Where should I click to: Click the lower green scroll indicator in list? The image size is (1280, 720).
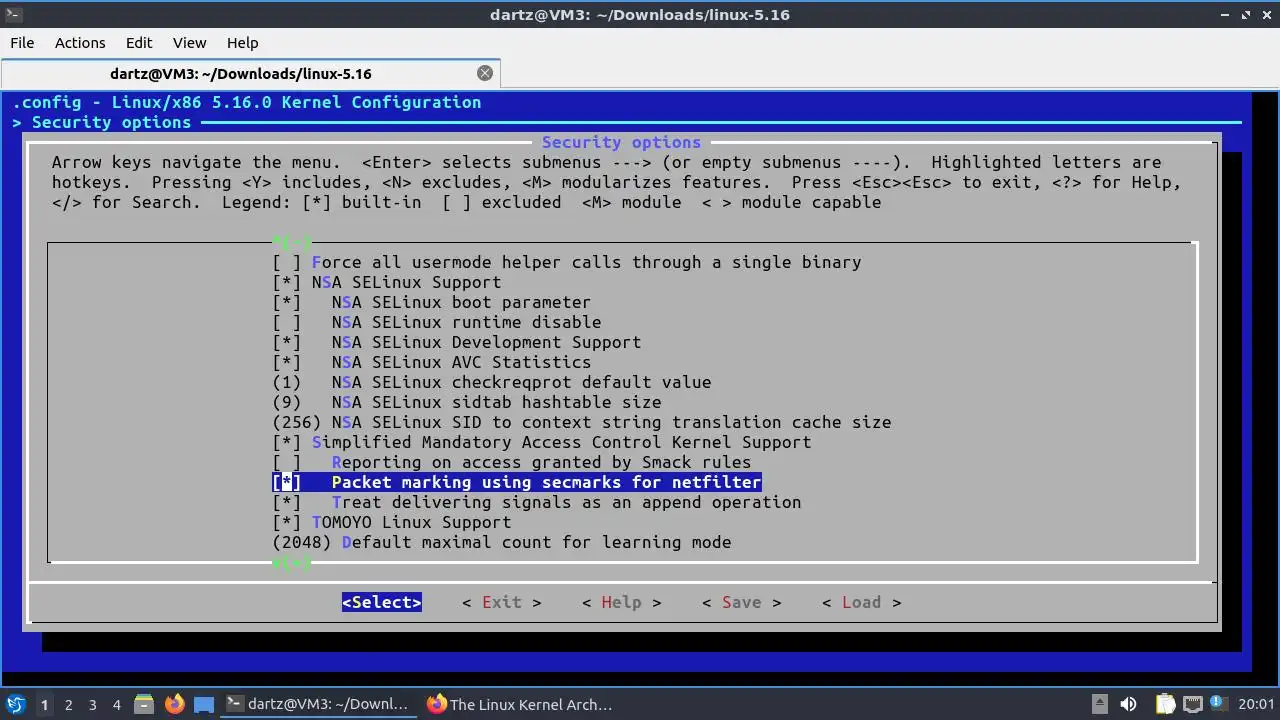pyautogui.click(x=292, y=563)
